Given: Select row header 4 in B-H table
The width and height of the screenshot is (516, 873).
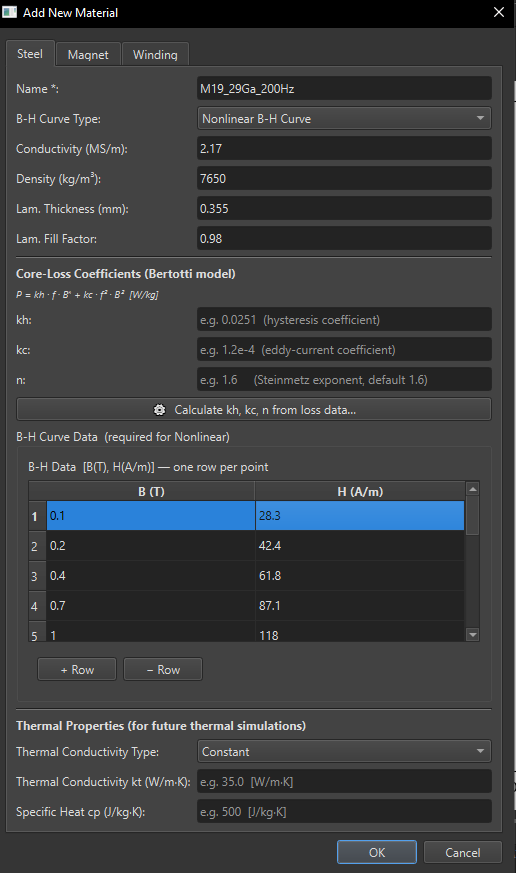Looking at the screenshot, I should [x=37, y=606].
